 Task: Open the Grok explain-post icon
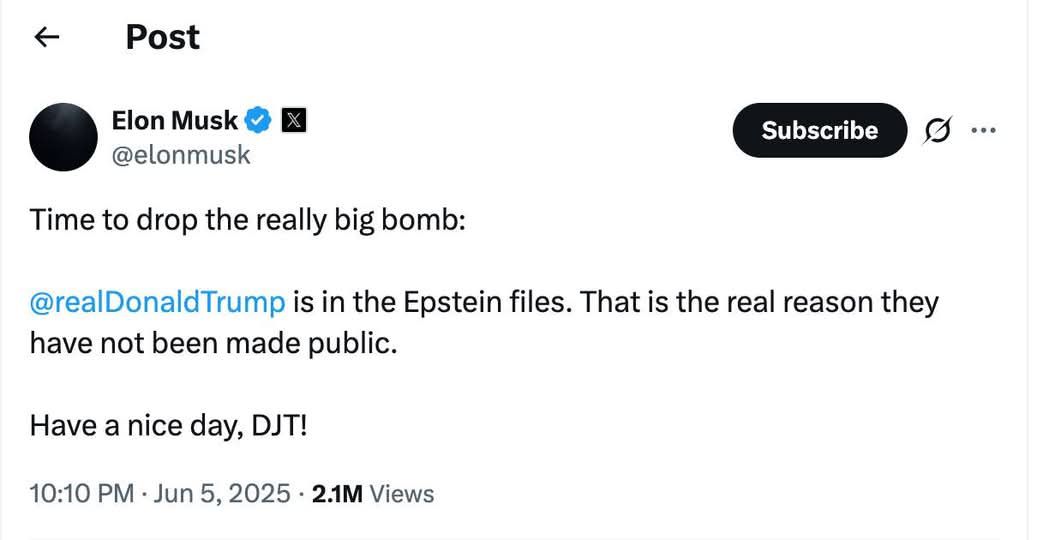[x=939, y=131]
